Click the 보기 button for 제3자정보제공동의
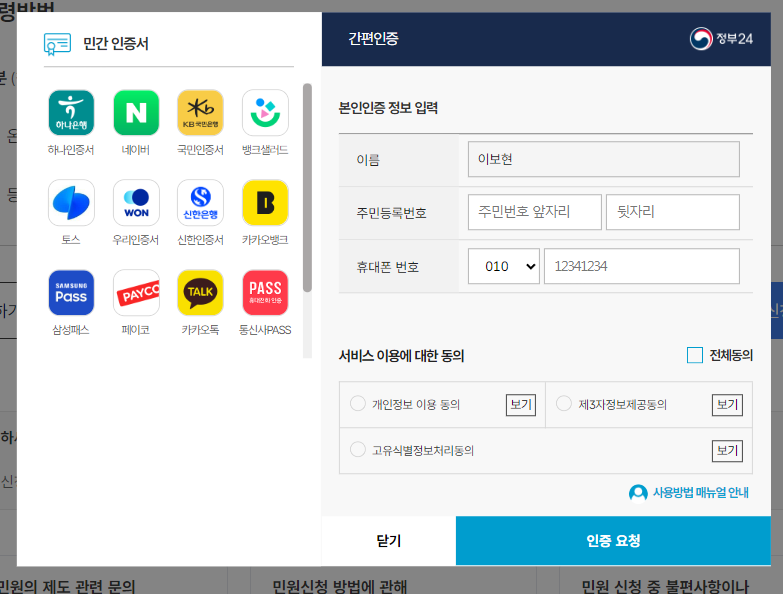The height and width of the screenshot is (594, 783). click(x=727, y=404)
